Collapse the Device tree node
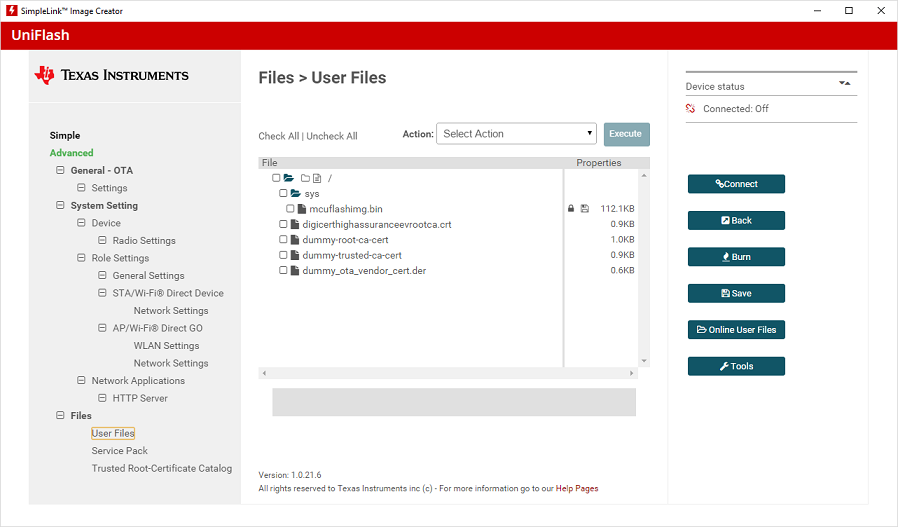The width and height of the screenshot is (898, 527). coord(81,222)
